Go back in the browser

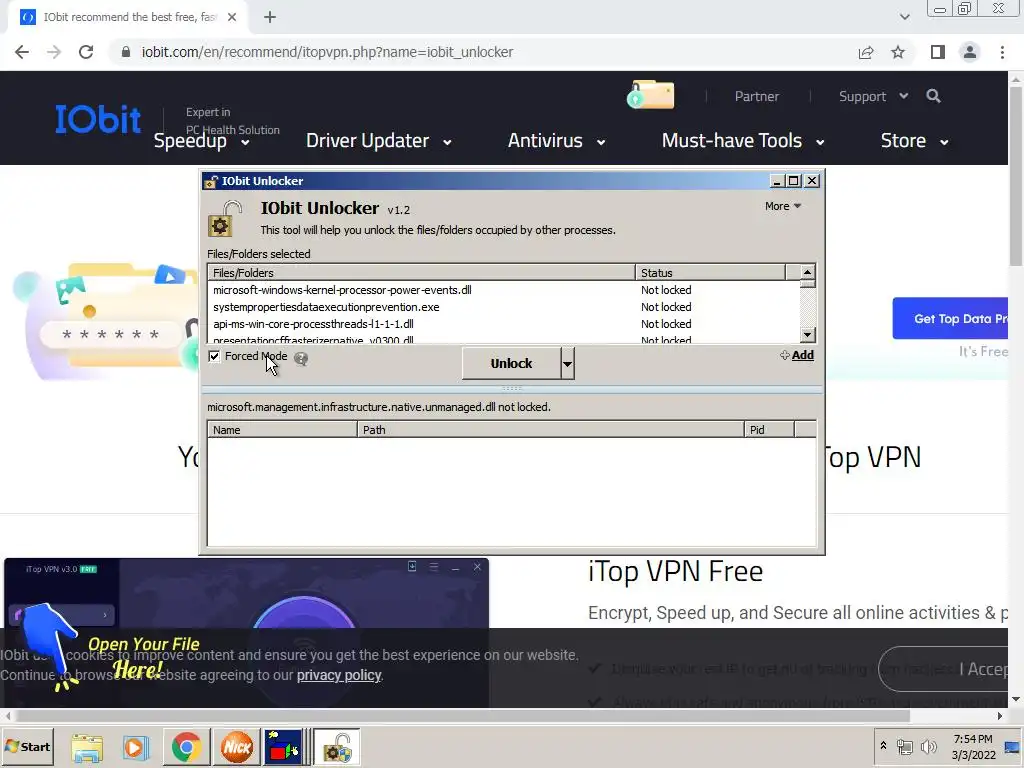(x=22, y=52)
